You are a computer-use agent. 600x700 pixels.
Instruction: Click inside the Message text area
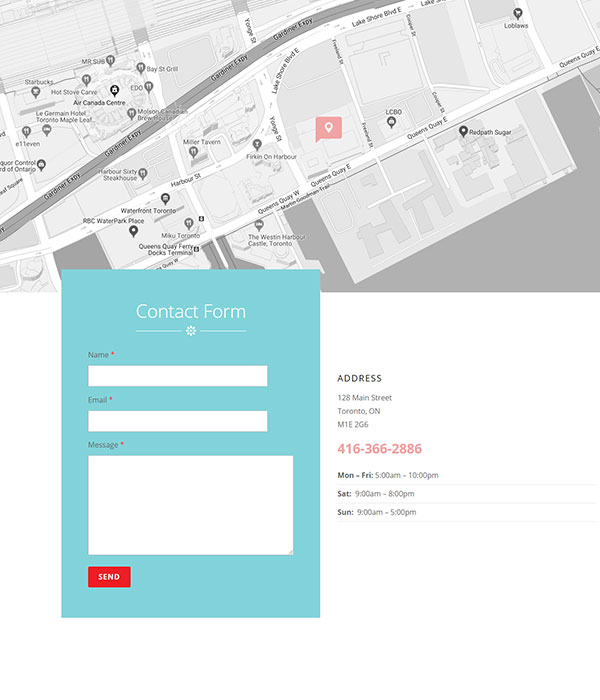[x=191, y=505]
